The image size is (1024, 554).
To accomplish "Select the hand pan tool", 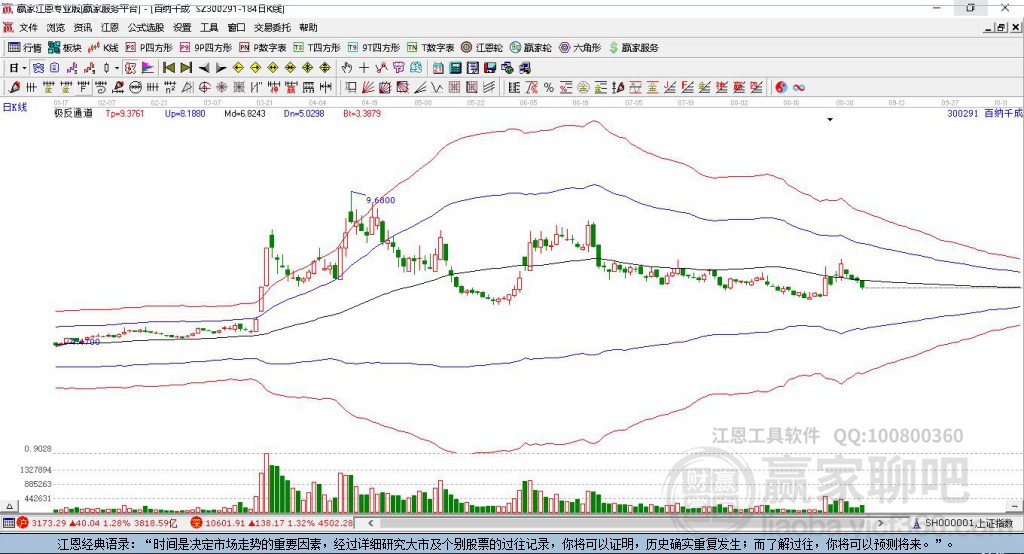I will 347,68.
